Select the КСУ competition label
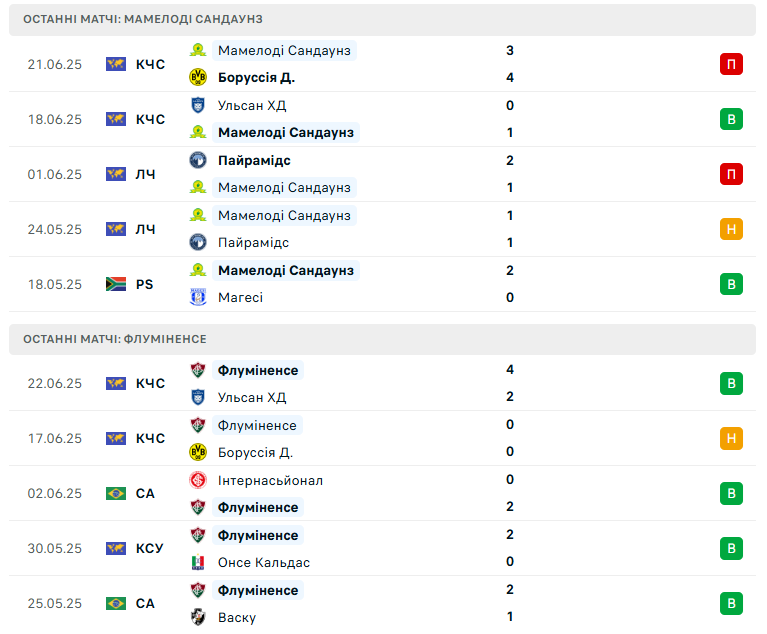The image size is (767, 634). coord(149,548)
